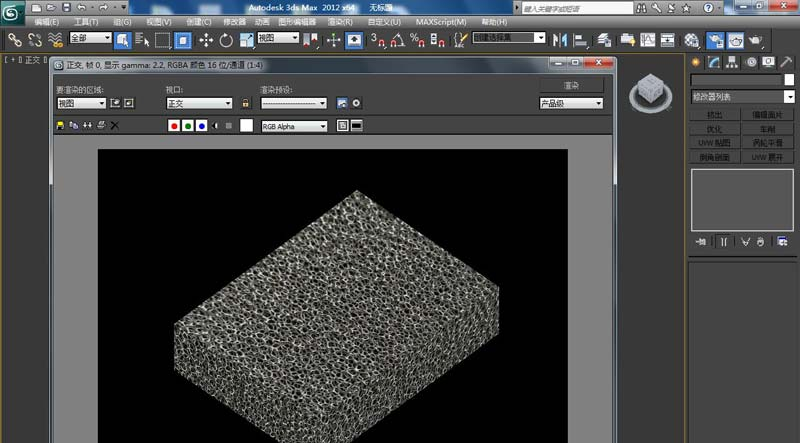Click the white color swatch in render window
The height and width of the screenshot is (443, 800).
[246, 126]
